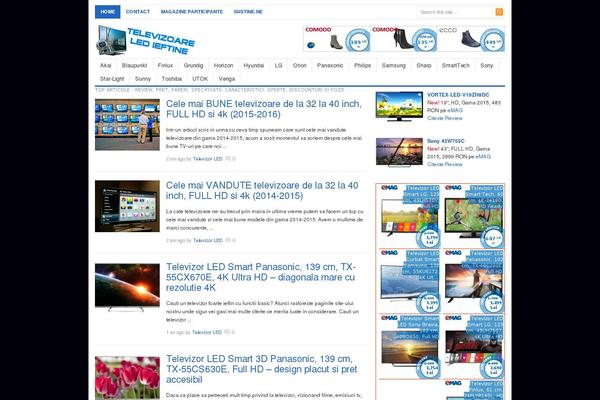Click Comodo gray ankle boot ad
The height and width of the screenshot is (400, 600).
(338, 39)
